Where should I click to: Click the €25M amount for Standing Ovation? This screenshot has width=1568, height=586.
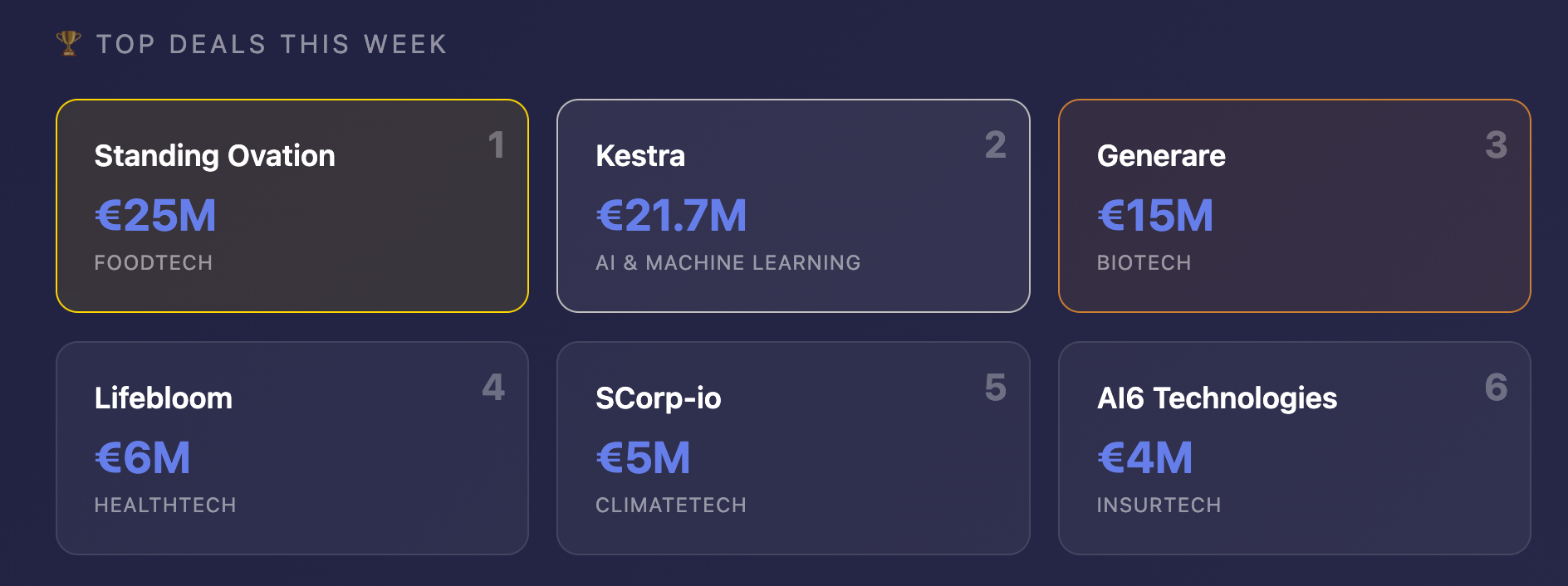click(x=155, y=216)
